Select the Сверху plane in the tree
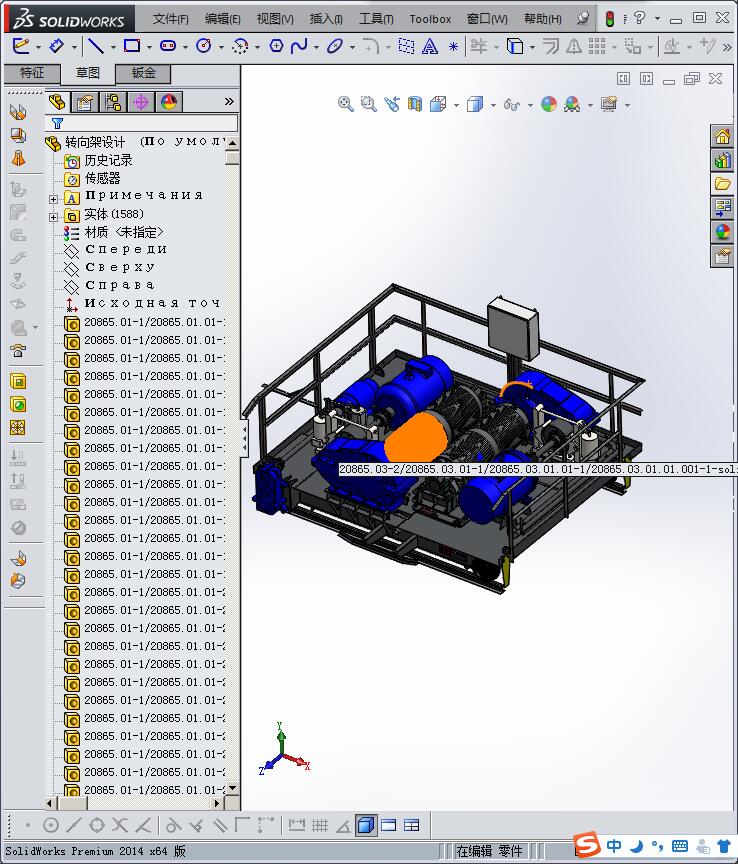738x864 pixels. tap(120, 267)
